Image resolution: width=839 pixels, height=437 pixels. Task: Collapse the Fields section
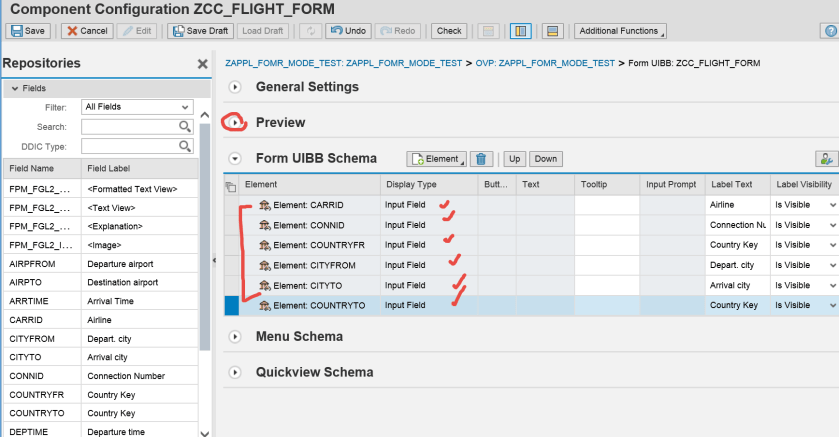15,88
